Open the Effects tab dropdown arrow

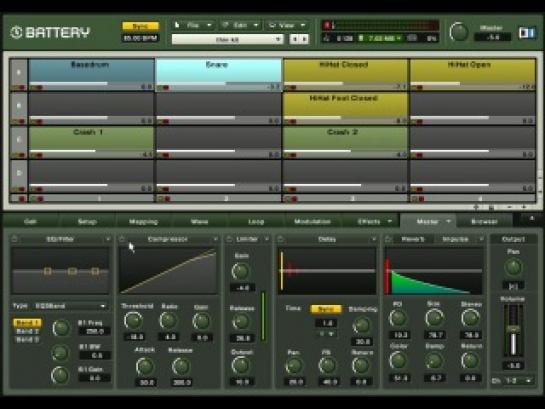[390, 221]
